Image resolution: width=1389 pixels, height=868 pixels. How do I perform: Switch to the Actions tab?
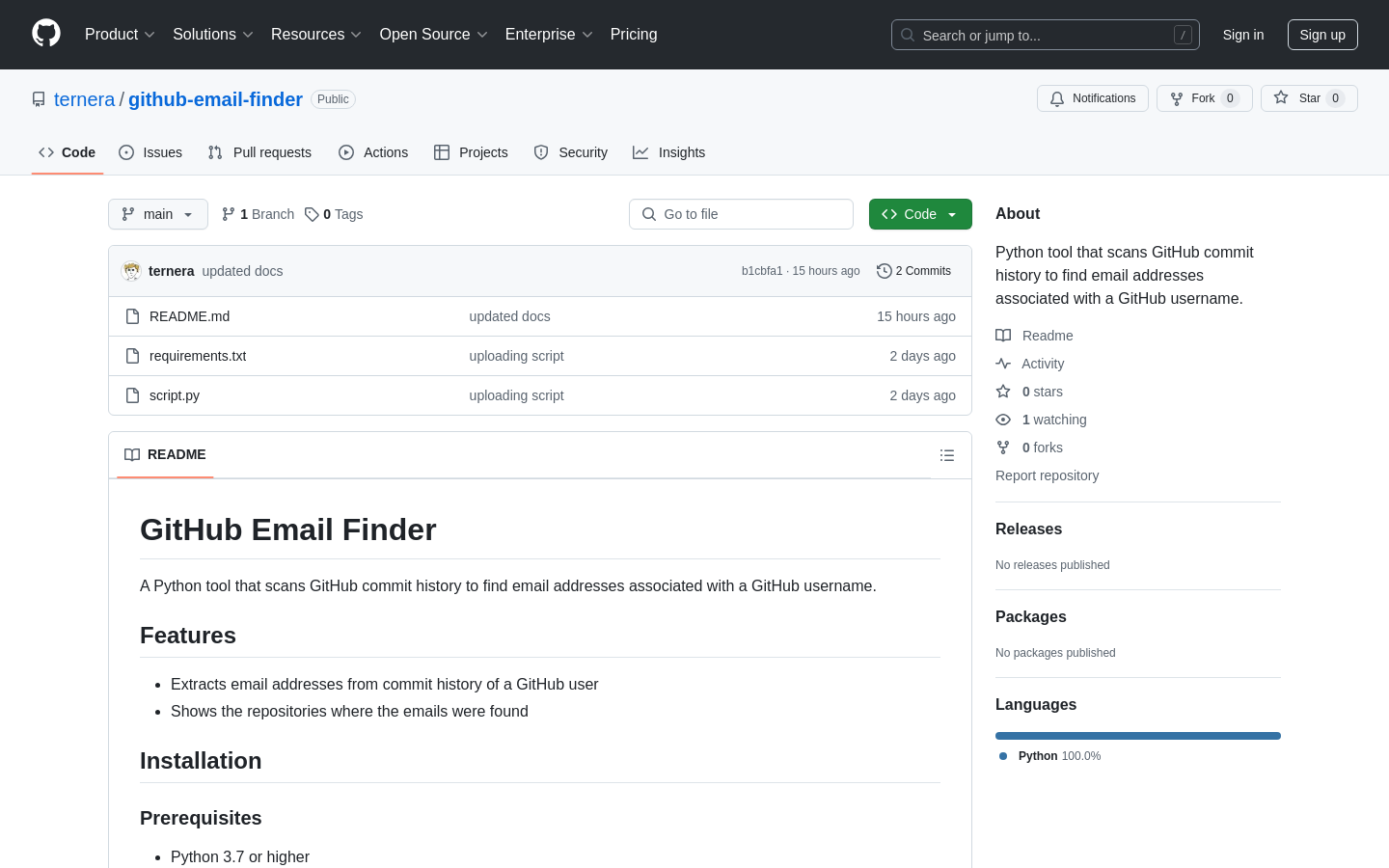373,152
